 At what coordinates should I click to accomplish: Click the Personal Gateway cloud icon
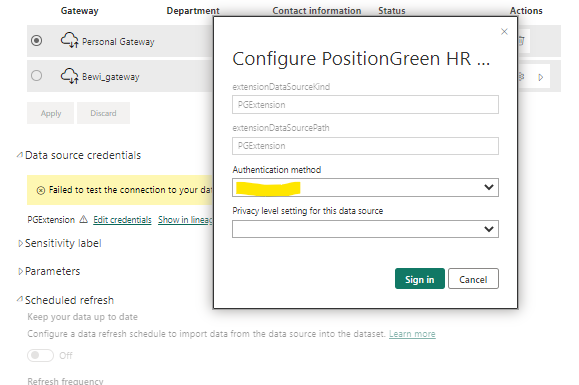69,40
